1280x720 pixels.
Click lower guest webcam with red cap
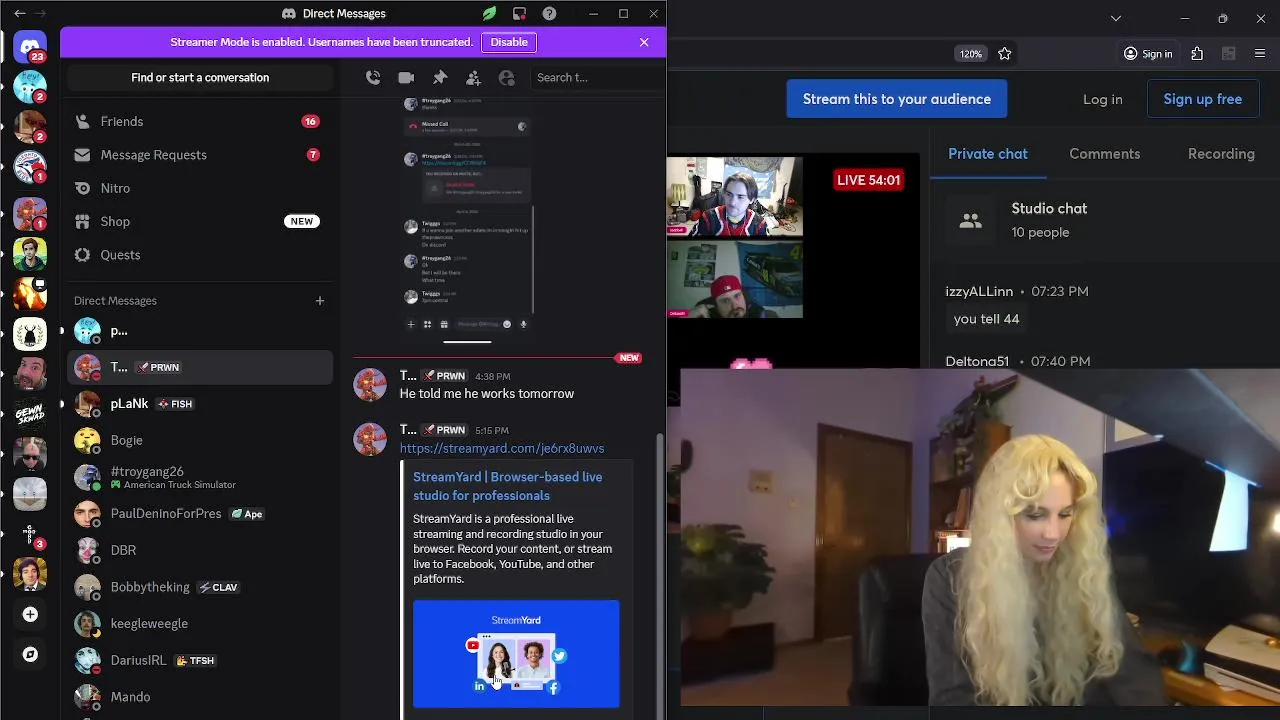[735, 278]
